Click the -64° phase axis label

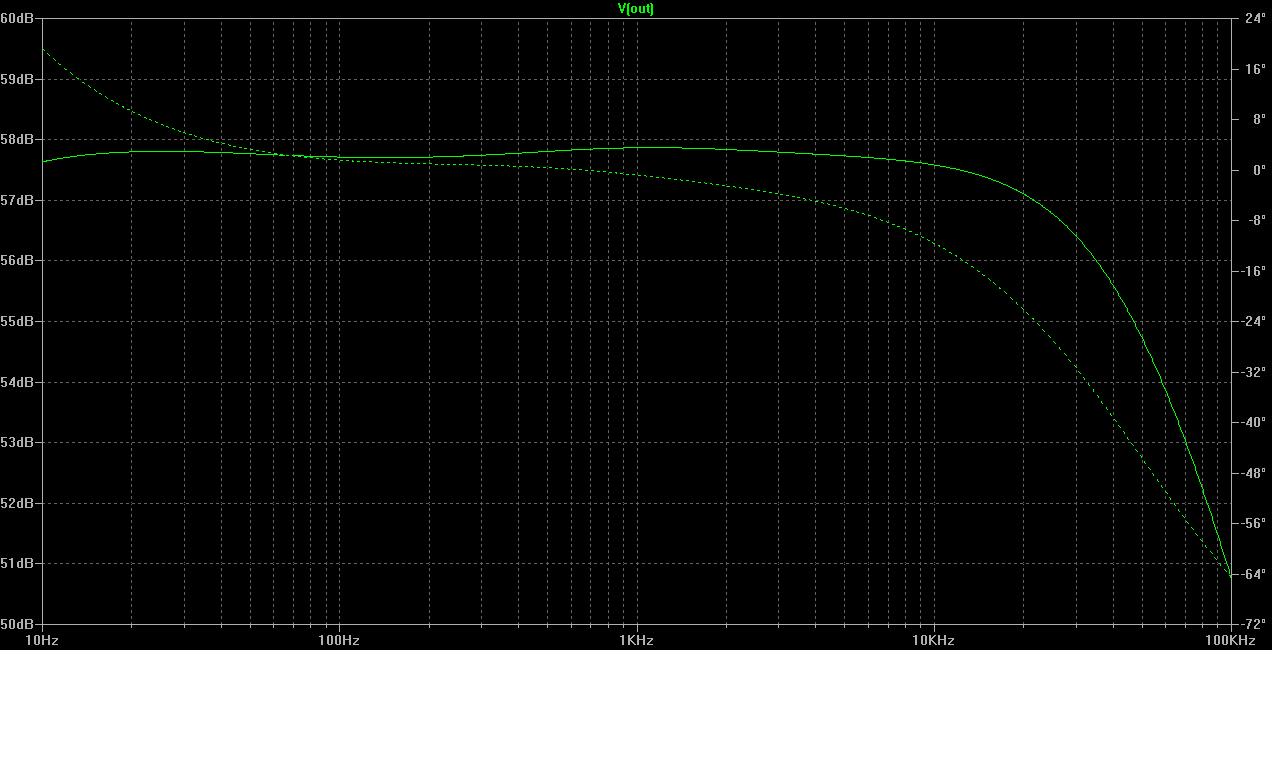pyautogui.click(x=1255, y=573)
